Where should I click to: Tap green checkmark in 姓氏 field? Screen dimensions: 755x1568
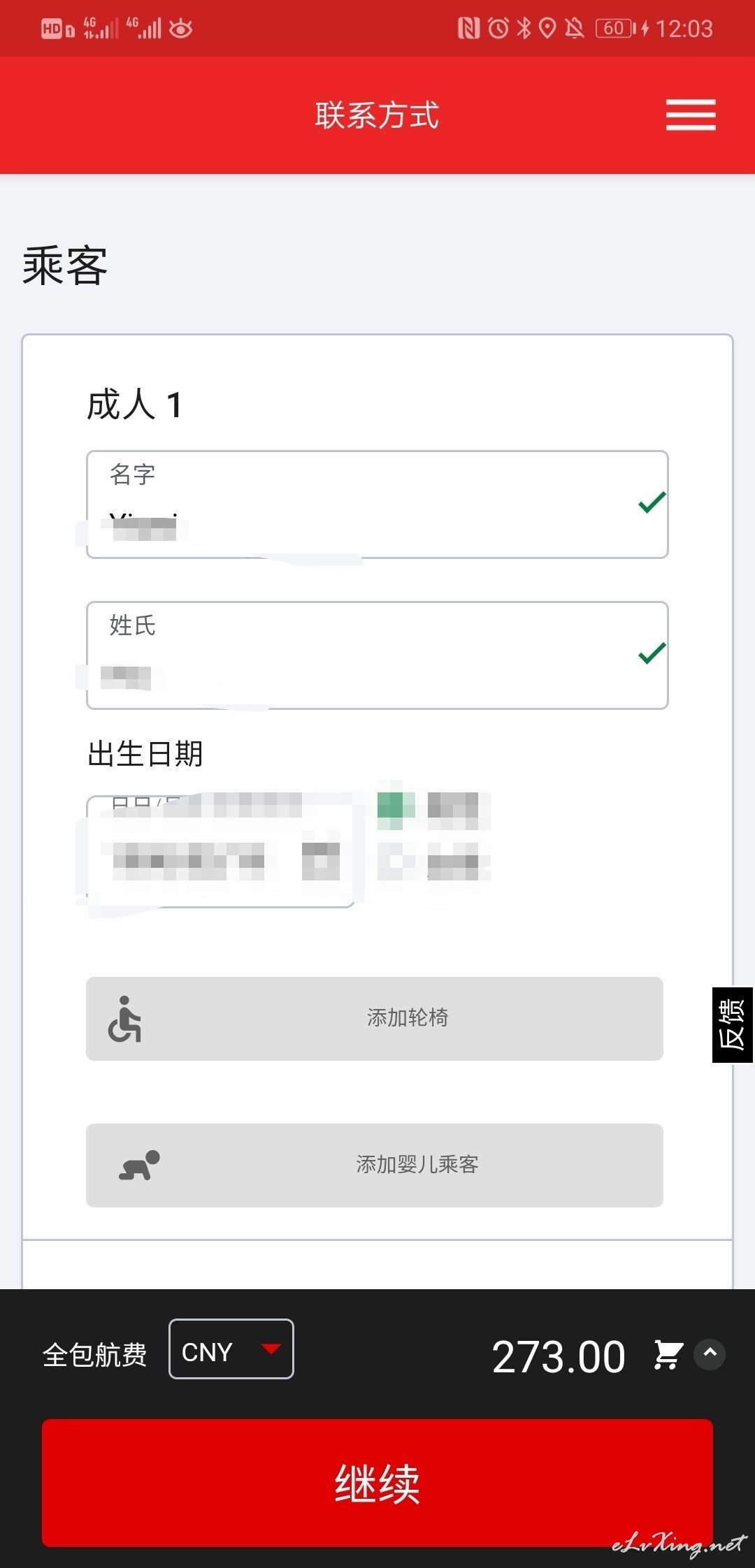pos(652,653)
